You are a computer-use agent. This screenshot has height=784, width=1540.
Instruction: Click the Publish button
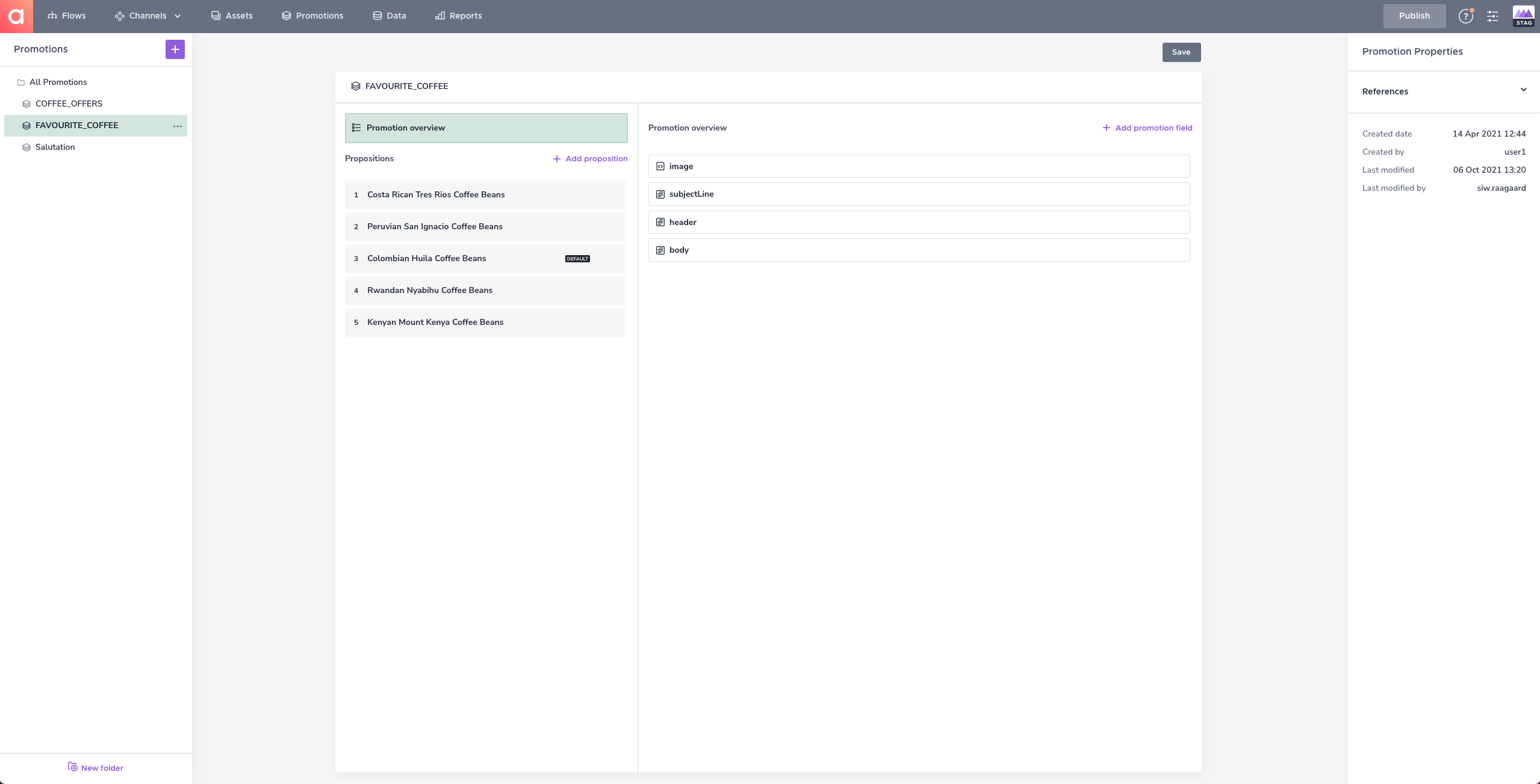tap(1414, 16)
